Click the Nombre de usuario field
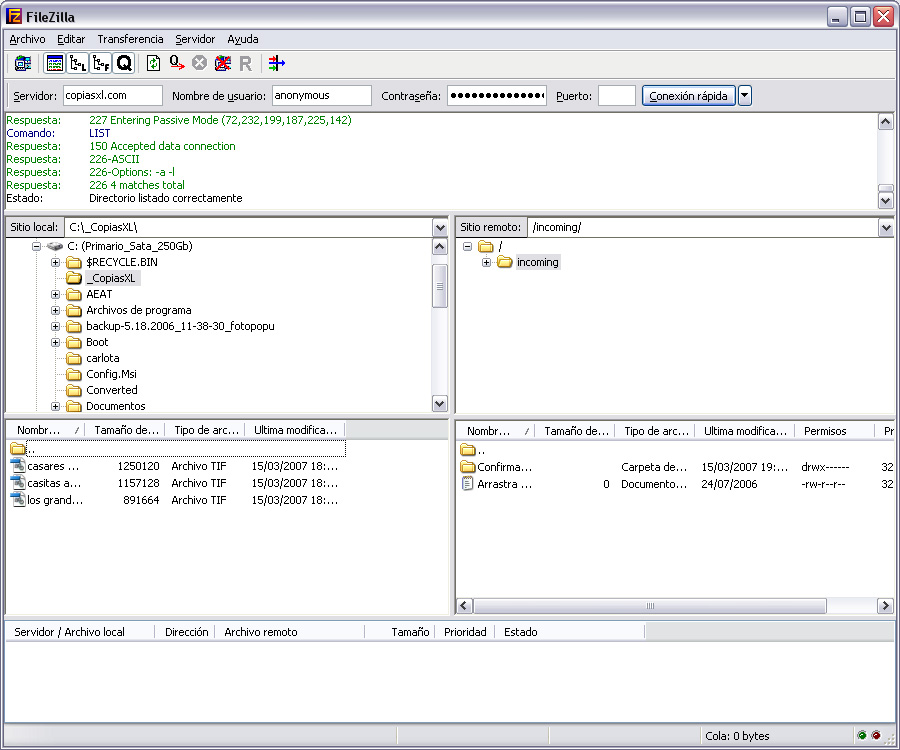Screen dimensions: 900x750 tap(322, 96)
